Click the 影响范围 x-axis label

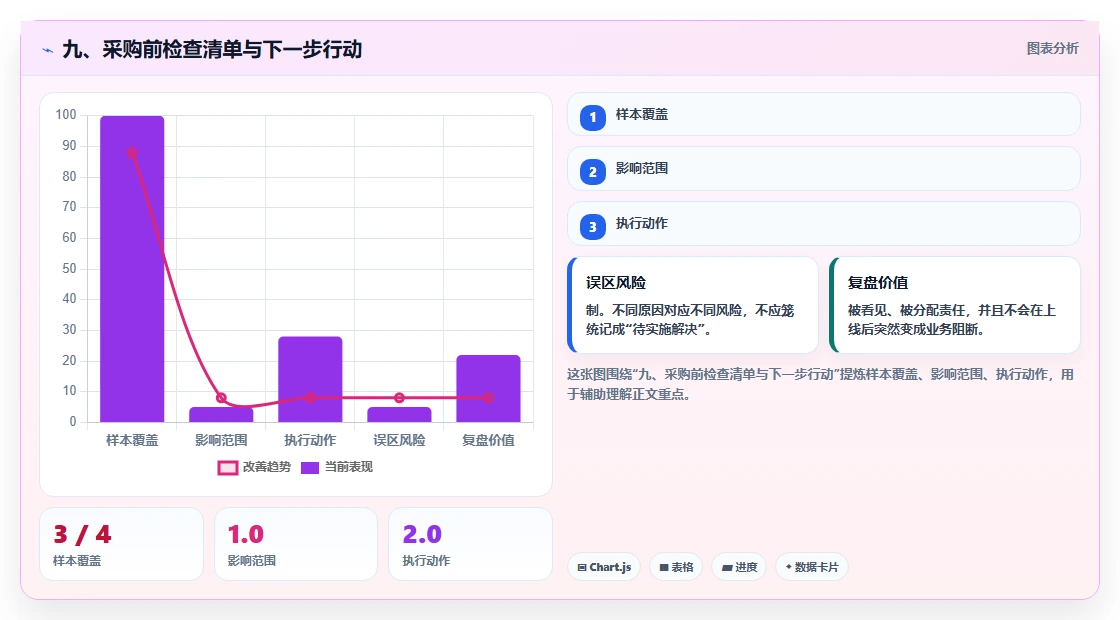pos(221,441)
